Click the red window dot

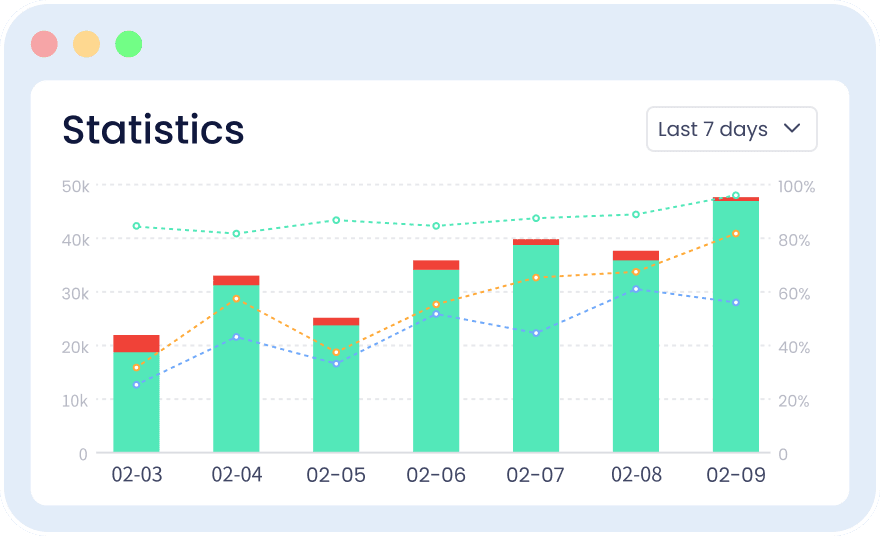coord(44,44)
